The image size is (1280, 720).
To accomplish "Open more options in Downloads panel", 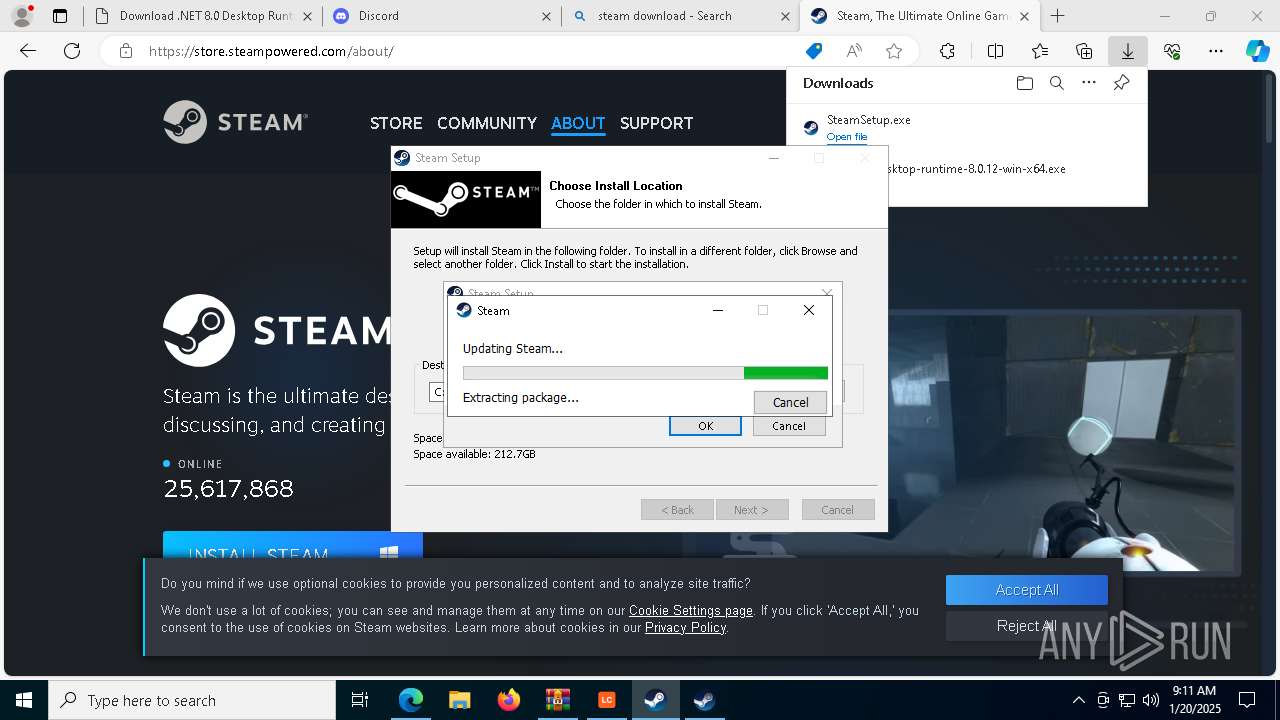I will point(1089,83).
